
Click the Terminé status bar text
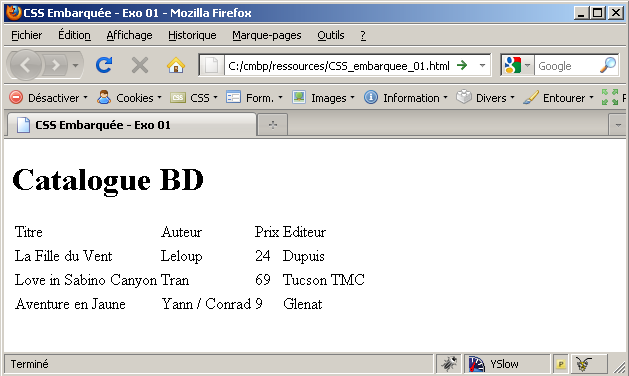coord(29,364)
